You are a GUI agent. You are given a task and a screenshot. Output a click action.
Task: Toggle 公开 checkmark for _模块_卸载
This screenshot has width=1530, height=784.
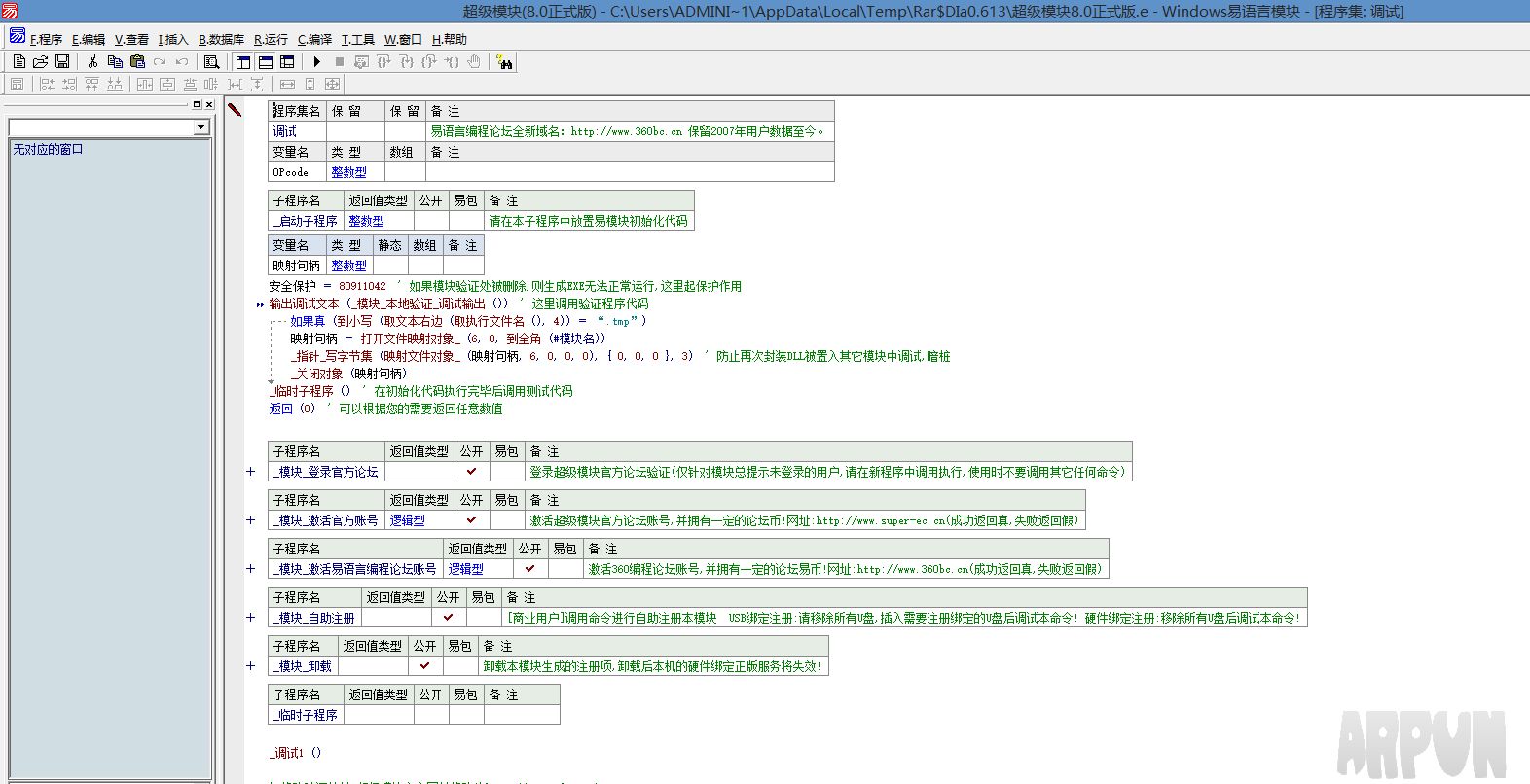pyautogui.click(x=424, y=666)
